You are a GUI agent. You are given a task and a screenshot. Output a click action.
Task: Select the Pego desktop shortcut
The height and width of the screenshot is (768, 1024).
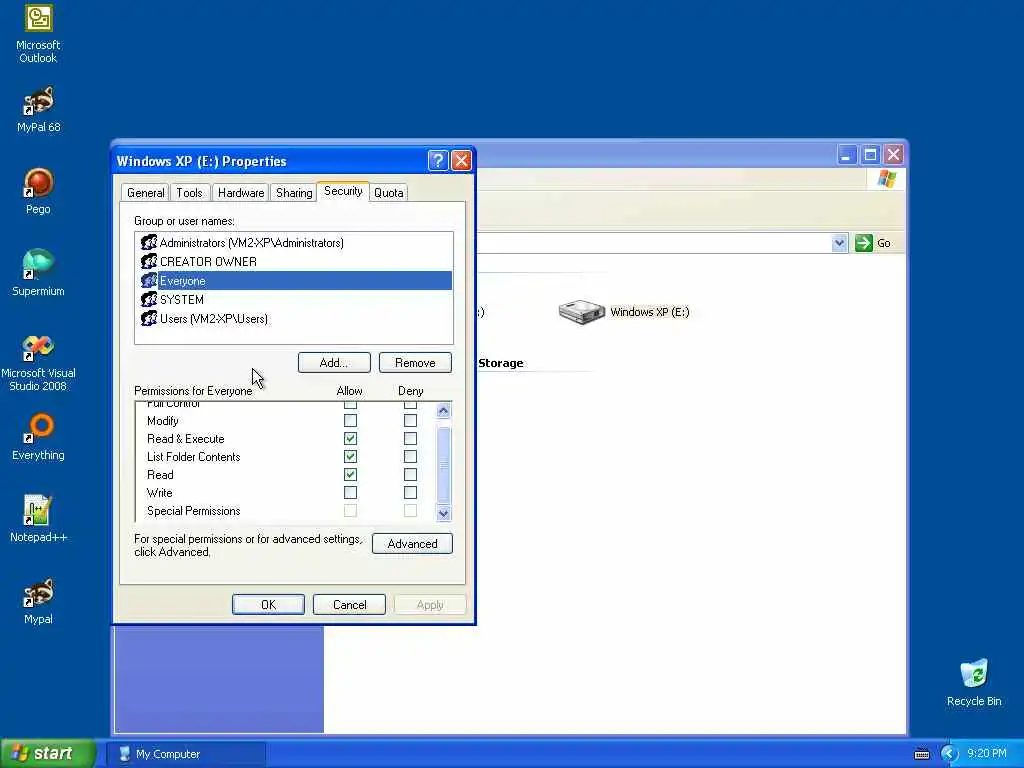[x=38, y=191]
